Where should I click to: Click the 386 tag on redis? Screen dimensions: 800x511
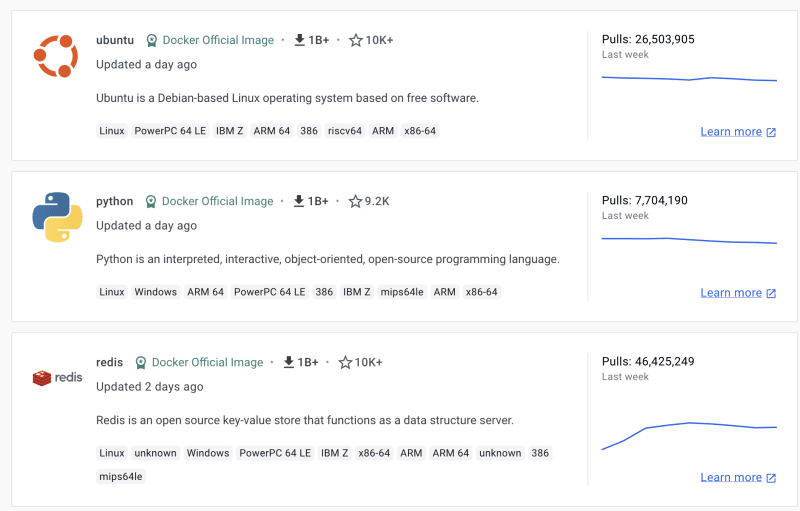[540, 453]
